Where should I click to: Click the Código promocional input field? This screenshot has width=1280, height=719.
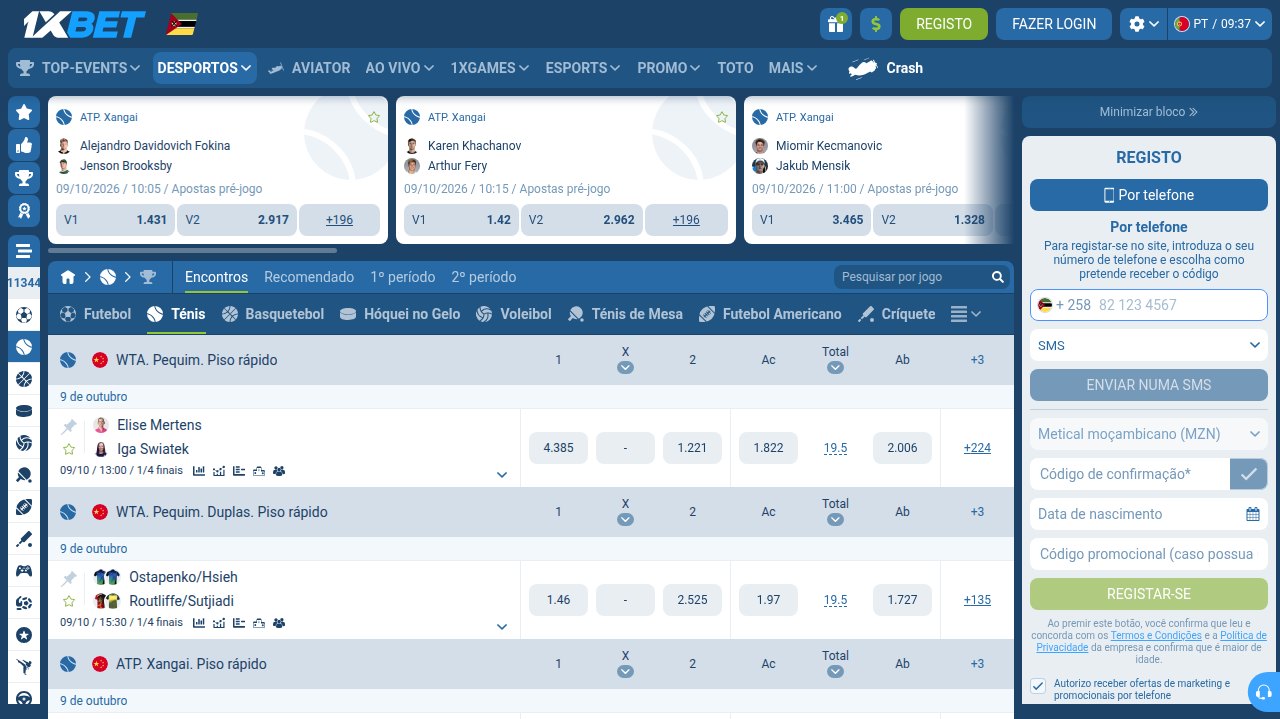coord(1149,554)
